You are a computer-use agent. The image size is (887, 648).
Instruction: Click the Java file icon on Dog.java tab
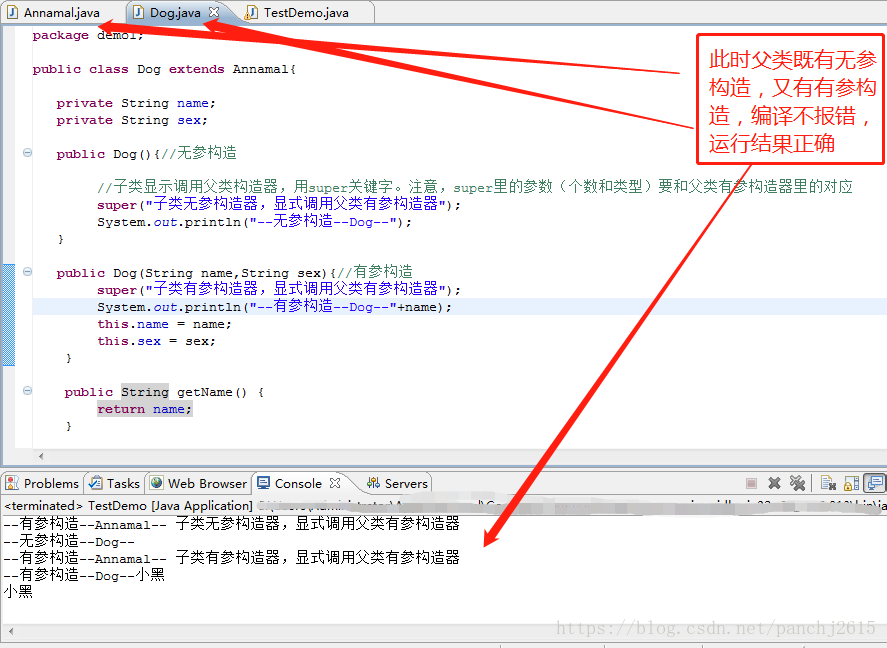click(138, 12)
